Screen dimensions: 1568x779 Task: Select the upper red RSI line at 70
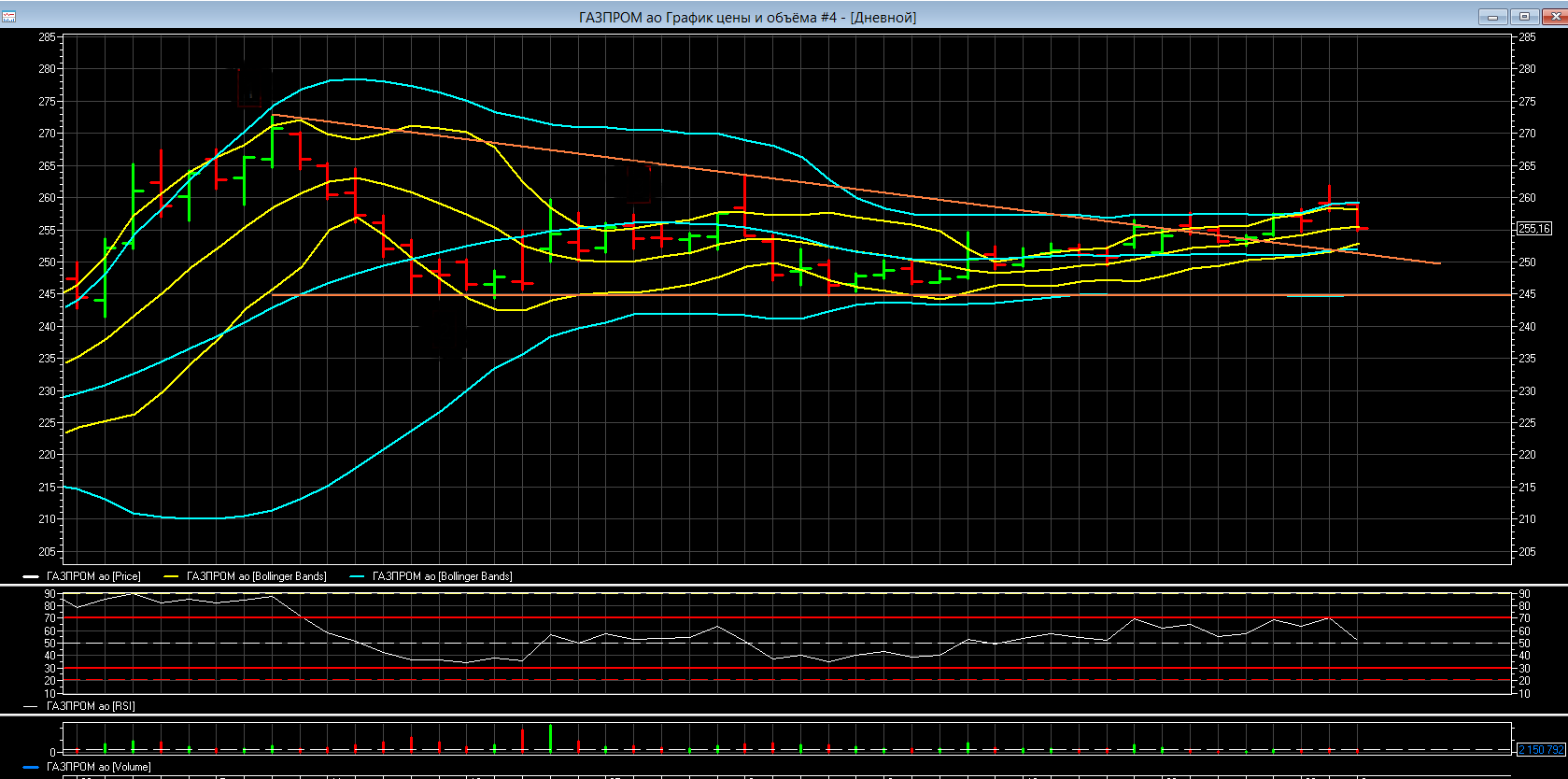pyautogui.click(x=786, y=617)
